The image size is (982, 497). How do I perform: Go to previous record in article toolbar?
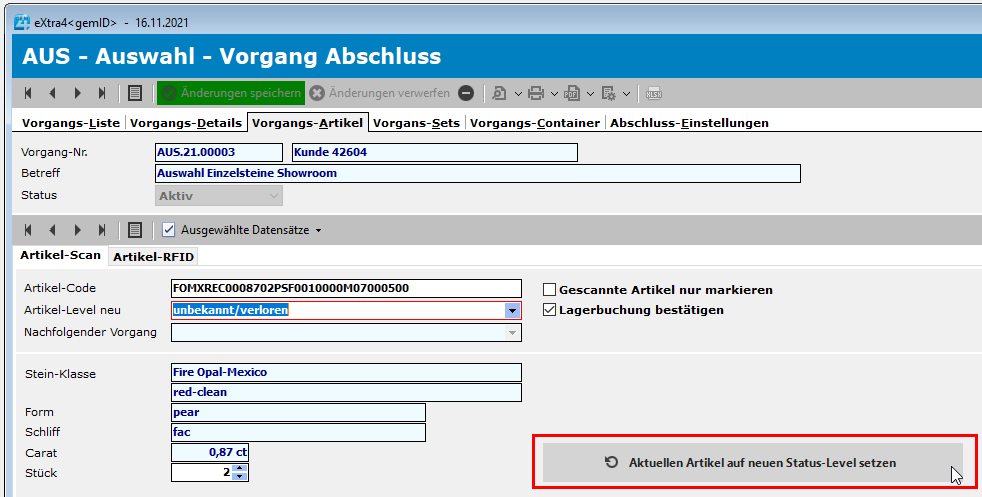pos(53,230)
